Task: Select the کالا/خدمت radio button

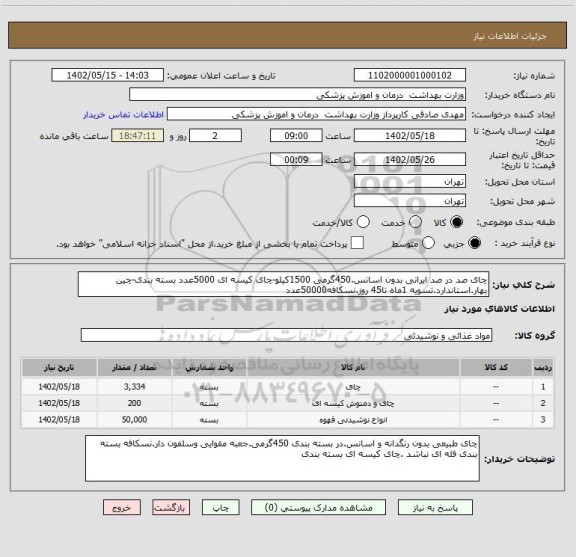Action: point(363,222)
